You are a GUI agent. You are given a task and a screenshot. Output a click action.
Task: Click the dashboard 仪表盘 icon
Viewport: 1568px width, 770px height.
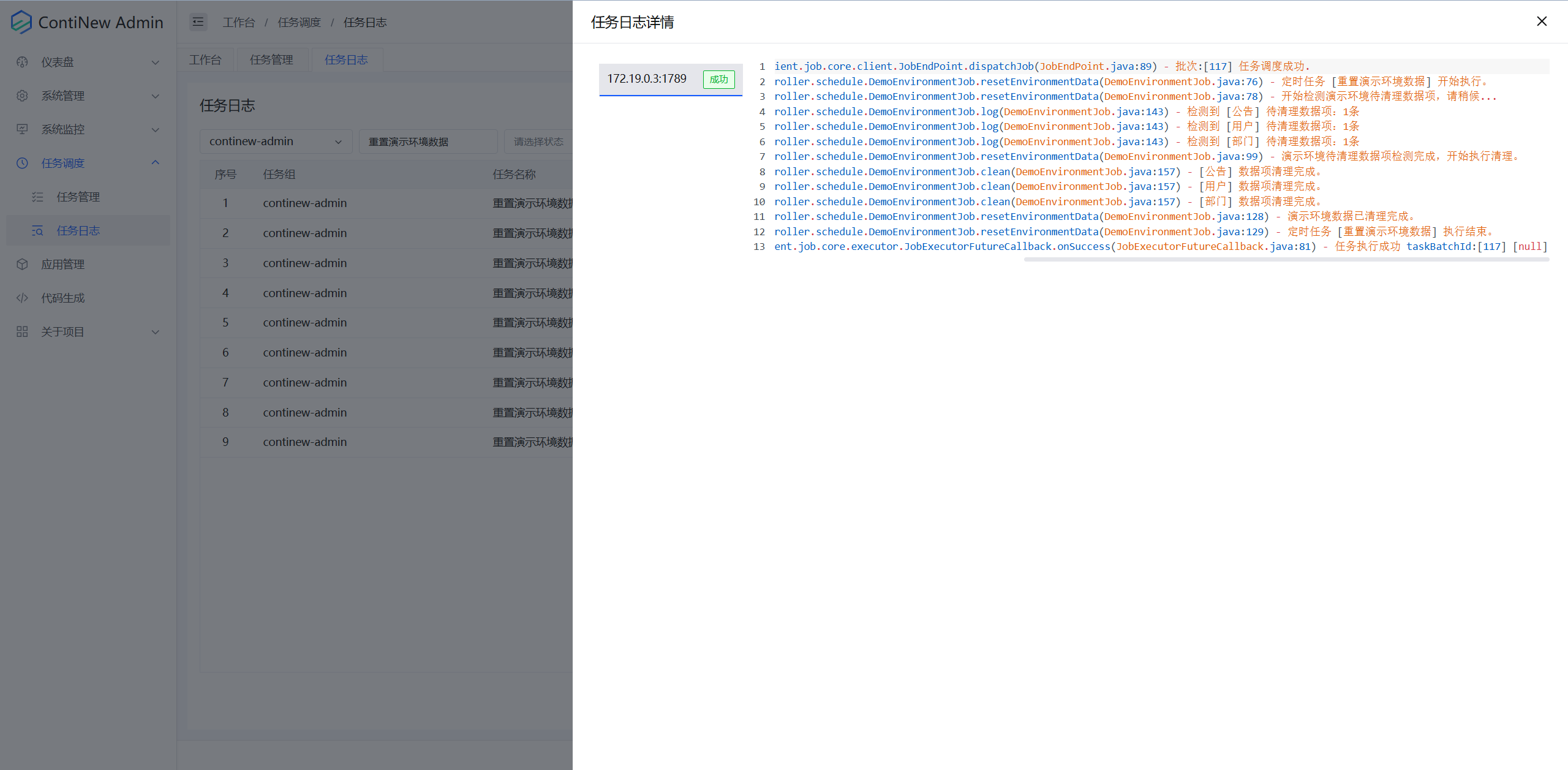[22, 62]
